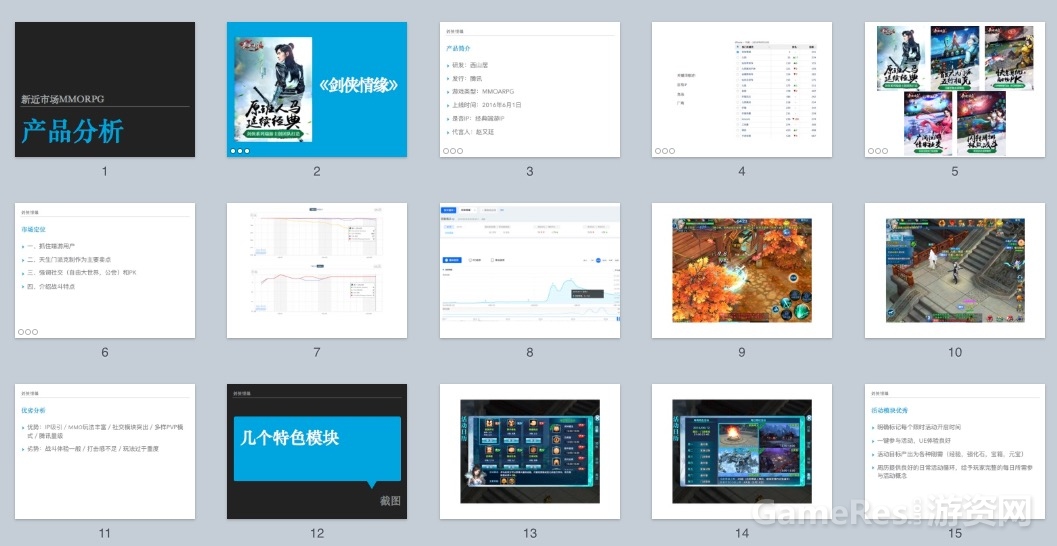This screenshot has height=546, width=1057.
Task: Click slide number label 12
Action: pyautogui.click(x=317, y=533)
